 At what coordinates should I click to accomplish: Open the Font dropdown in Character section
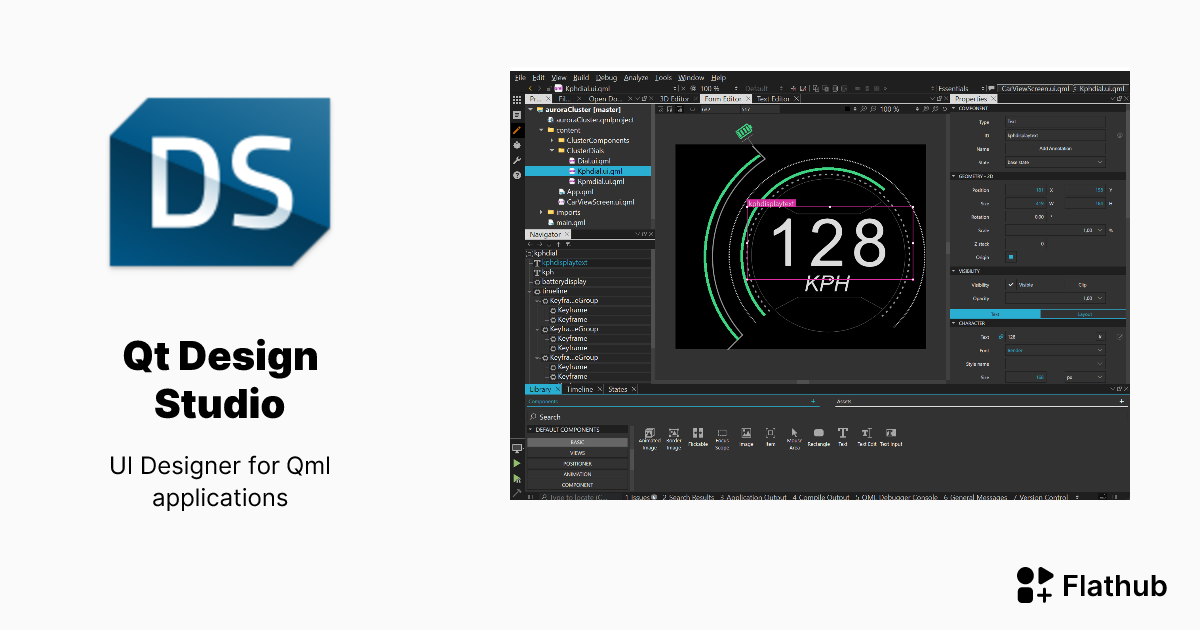[1053, 351]
